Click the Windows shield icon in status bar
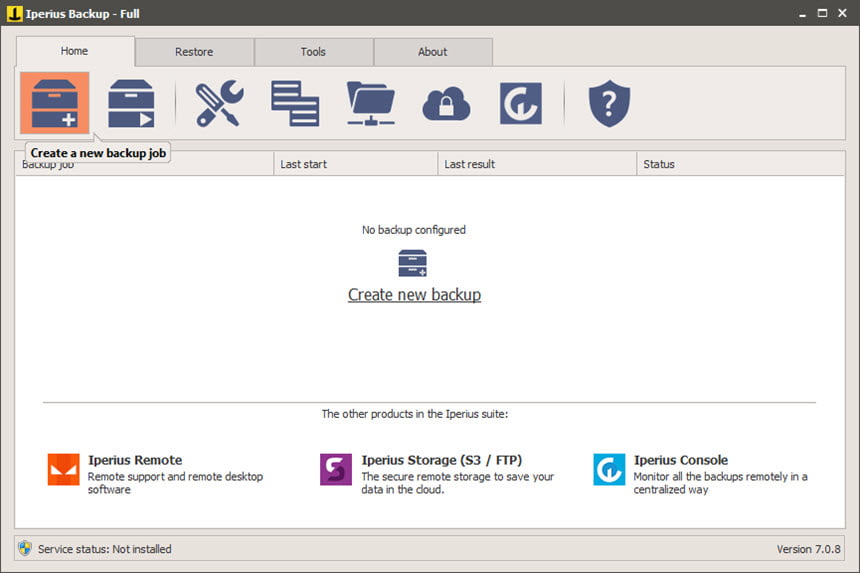Image resolution: width=860 pixels, height=573 pixels. [x=25, y=548]
